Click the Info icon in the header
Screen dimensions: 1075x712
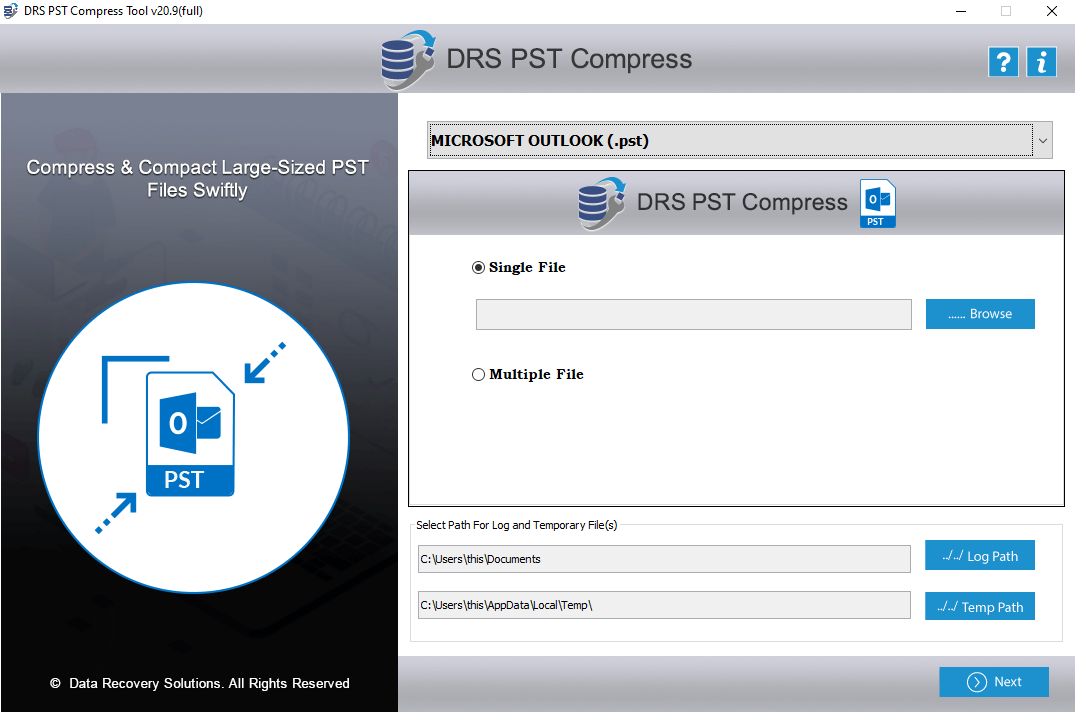(1041, 61)
